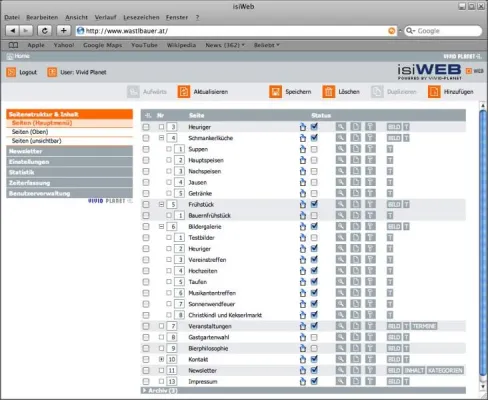Click the Löschen trash icon
Viewport: 488px width, 400px height.
[329, 92]
